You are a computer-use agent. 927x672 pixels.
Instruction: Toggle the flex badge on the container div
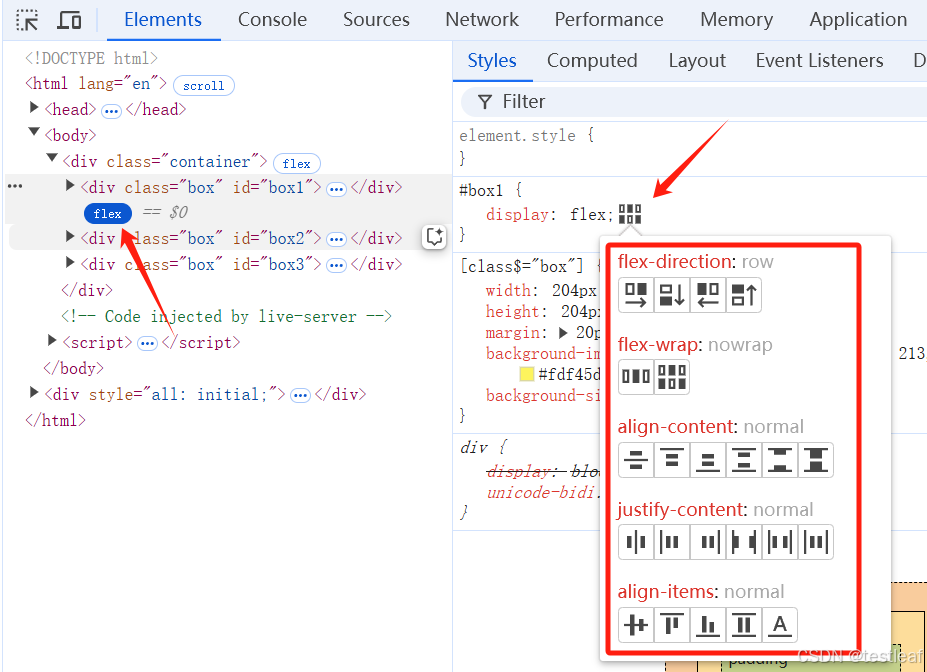[297, 164]
